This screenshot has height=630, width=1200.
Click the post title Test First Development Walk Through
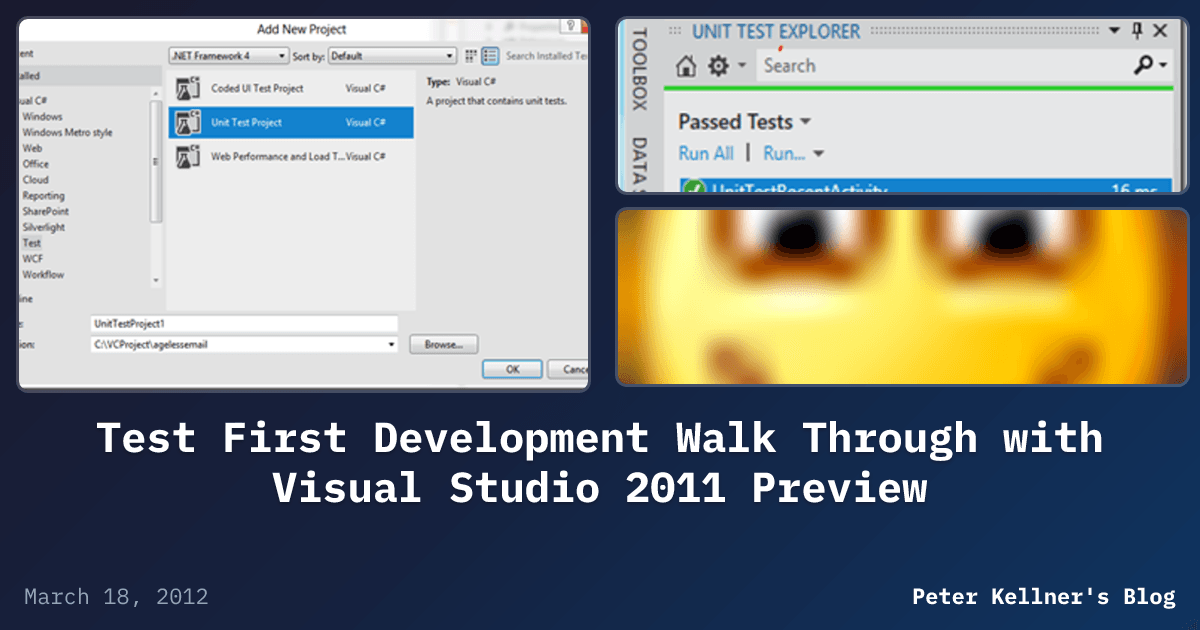coord(600,463)
